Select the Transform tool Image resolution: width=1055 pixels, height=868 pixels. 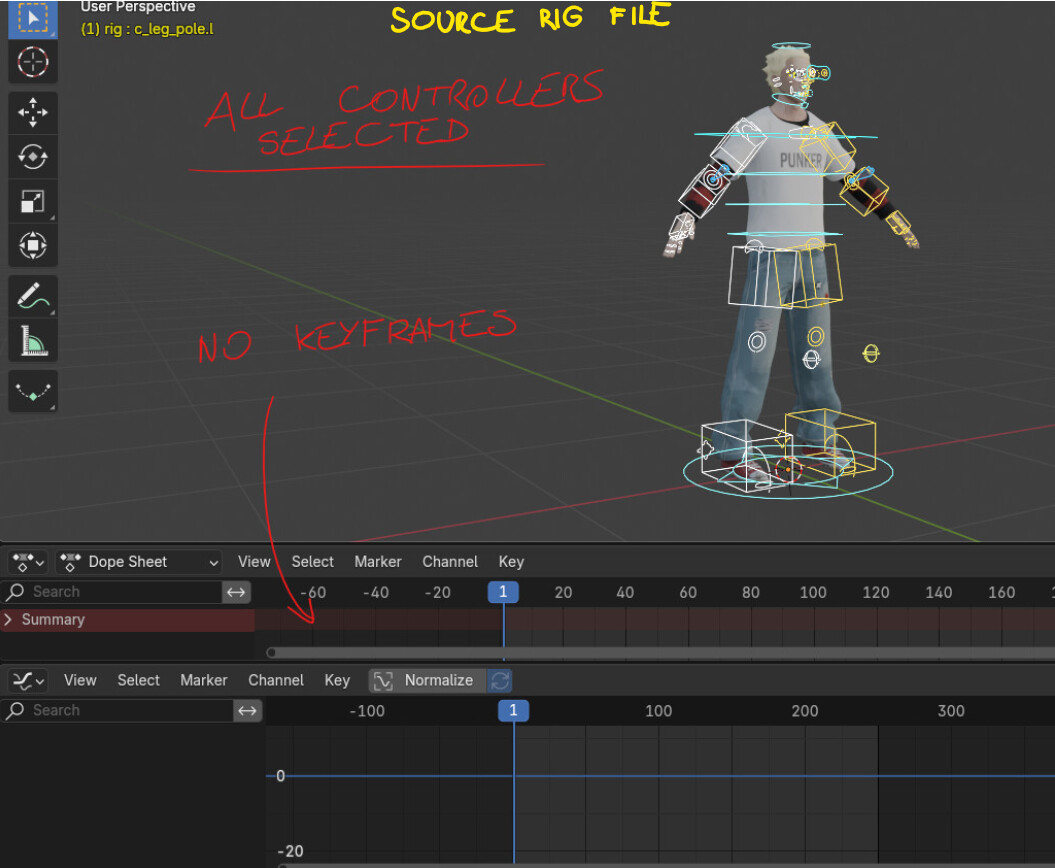(x=32, y=245)
